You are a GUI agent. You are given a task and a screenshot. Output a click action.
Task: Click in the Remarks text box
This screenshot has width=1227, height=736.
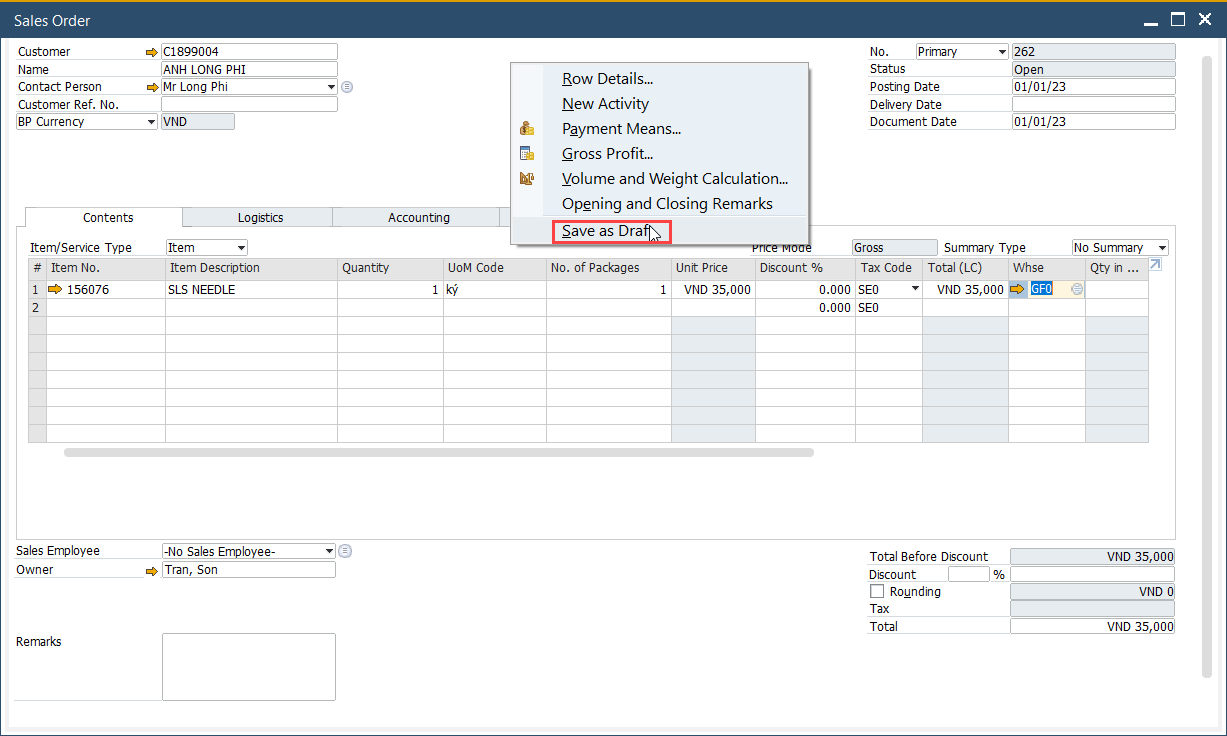coord(248,667)
